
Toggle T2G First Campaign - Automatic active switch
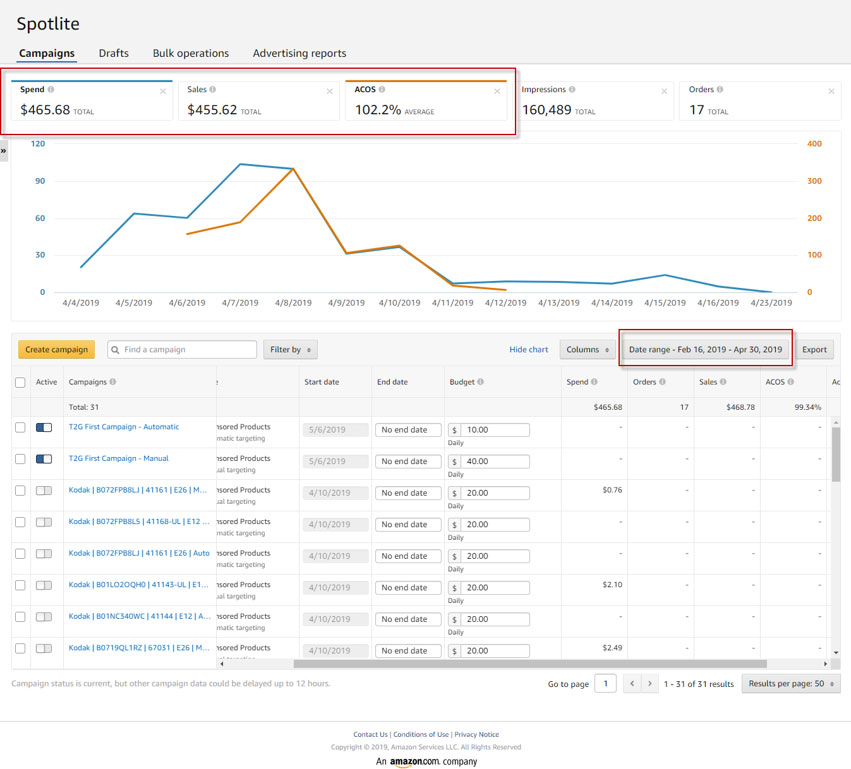pos(44,428)
